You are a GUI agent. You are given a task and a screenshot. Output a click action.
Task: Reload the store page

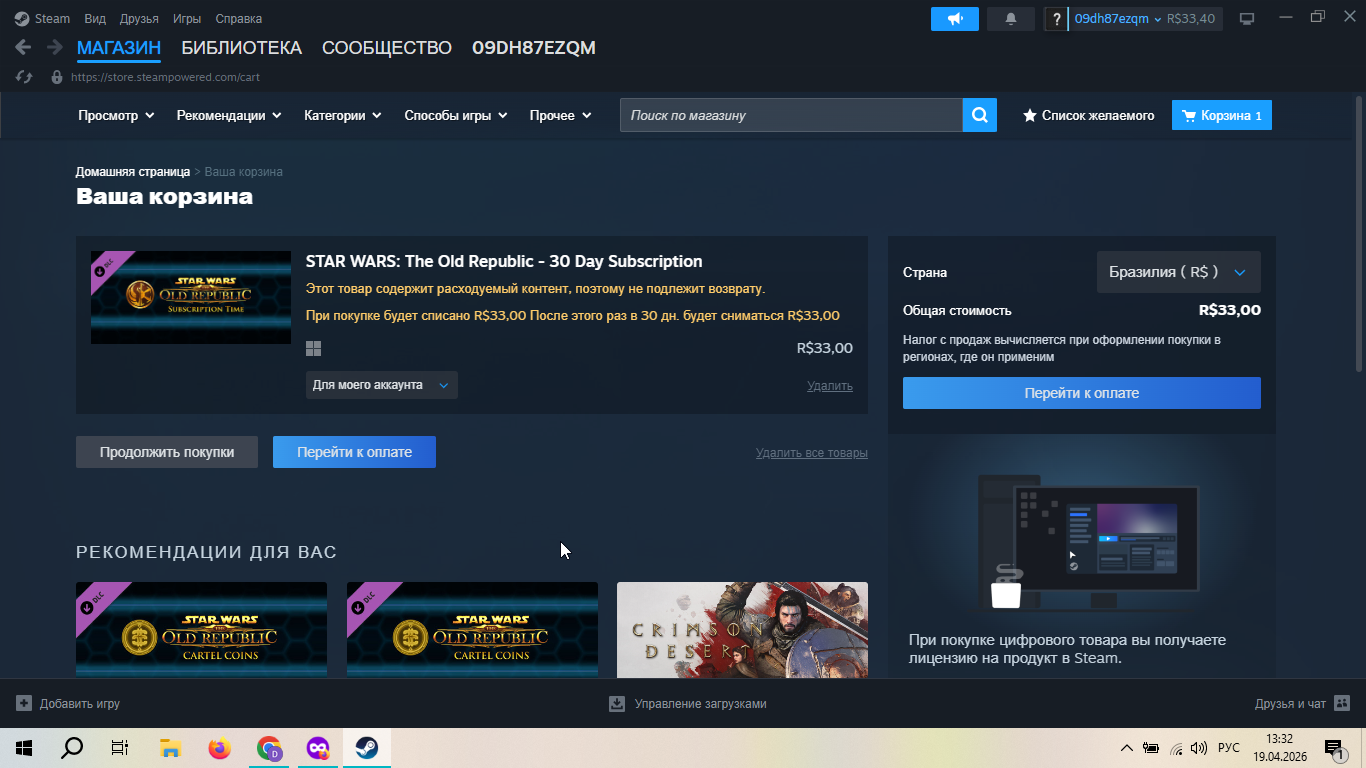(25, 77)
